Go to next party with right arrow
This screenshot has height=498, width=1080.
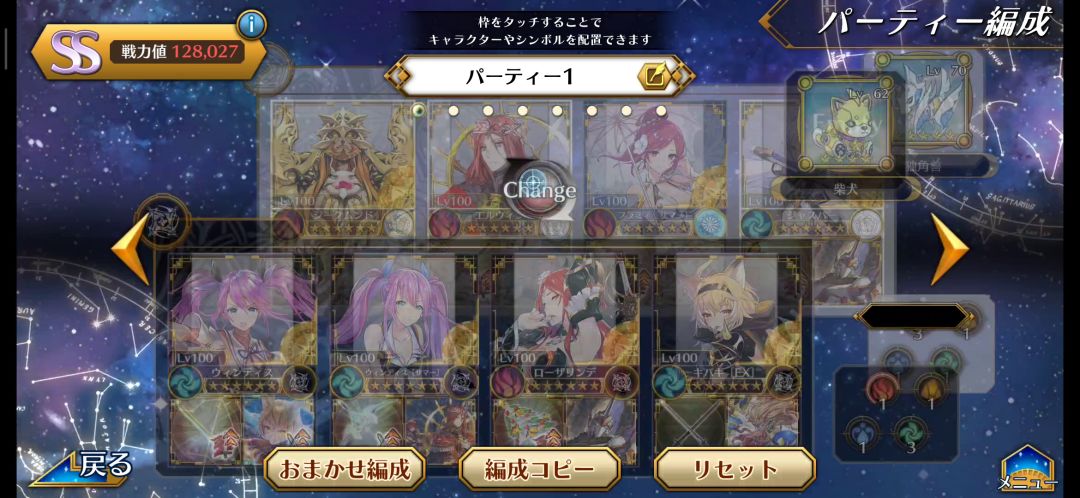tap(950, 248)
